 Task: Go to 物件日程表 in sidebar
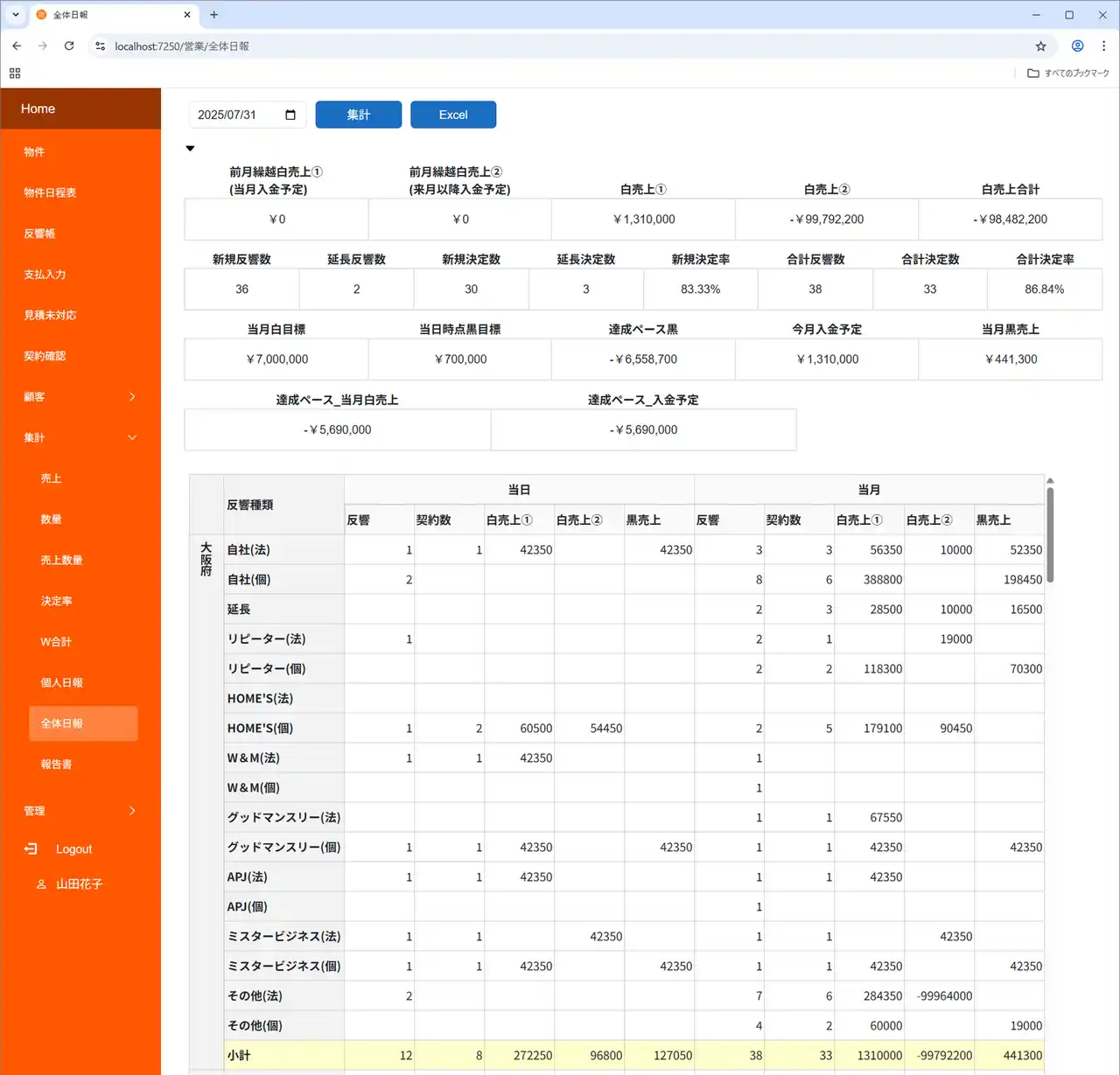point(50,192)
